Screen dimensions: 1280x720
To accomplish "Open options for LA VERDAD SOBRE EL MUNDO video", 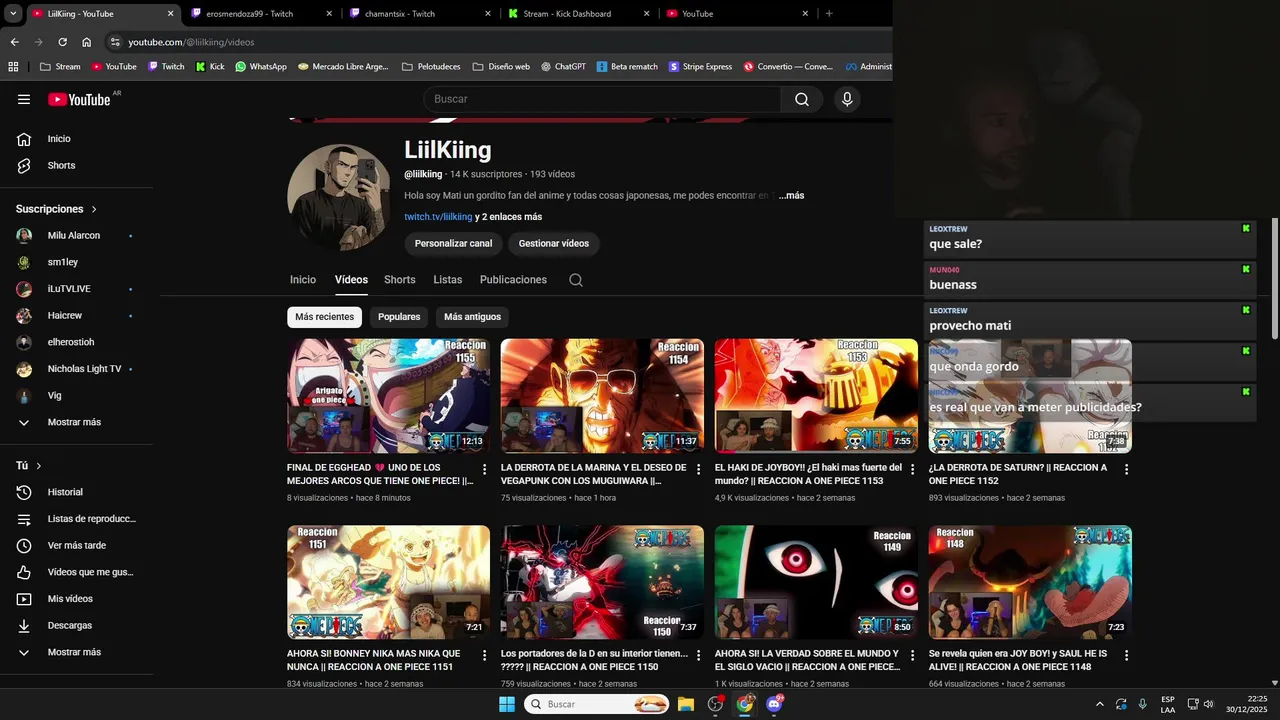I will point(913,655).
